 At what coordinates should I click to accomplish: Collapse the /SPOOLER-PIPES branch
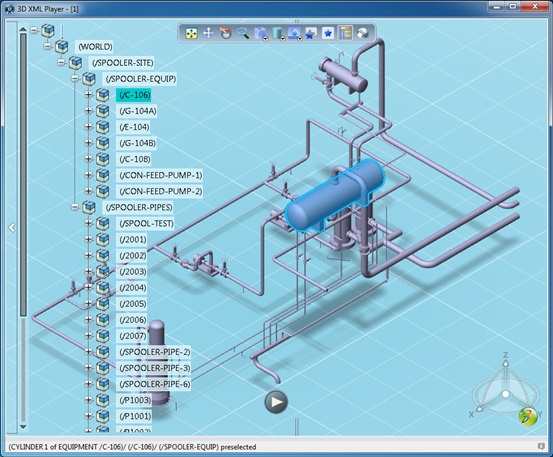(75, 207)
